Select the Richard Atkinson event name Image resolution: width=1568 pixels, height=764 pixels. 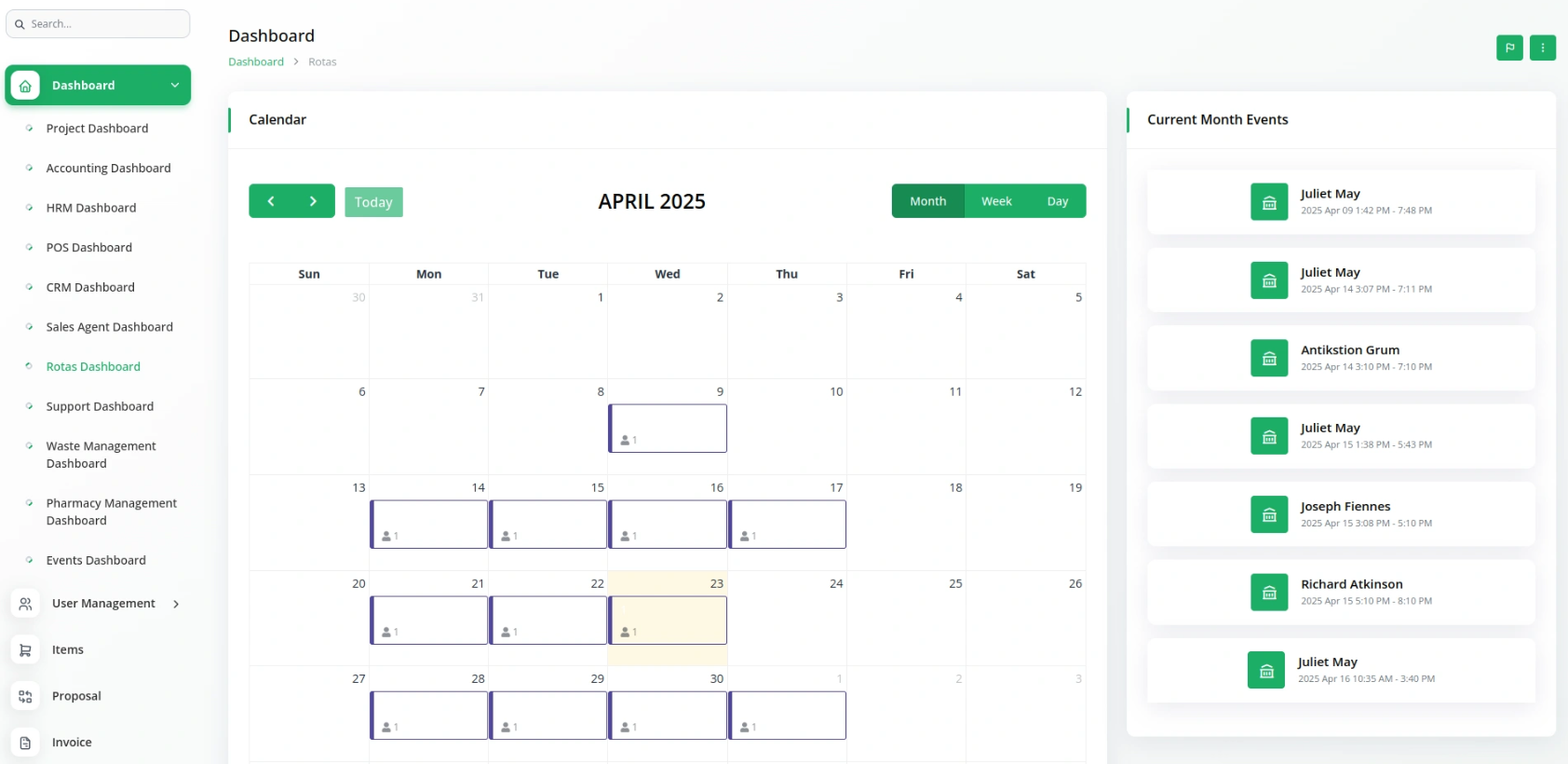[x=1352, y=584]
